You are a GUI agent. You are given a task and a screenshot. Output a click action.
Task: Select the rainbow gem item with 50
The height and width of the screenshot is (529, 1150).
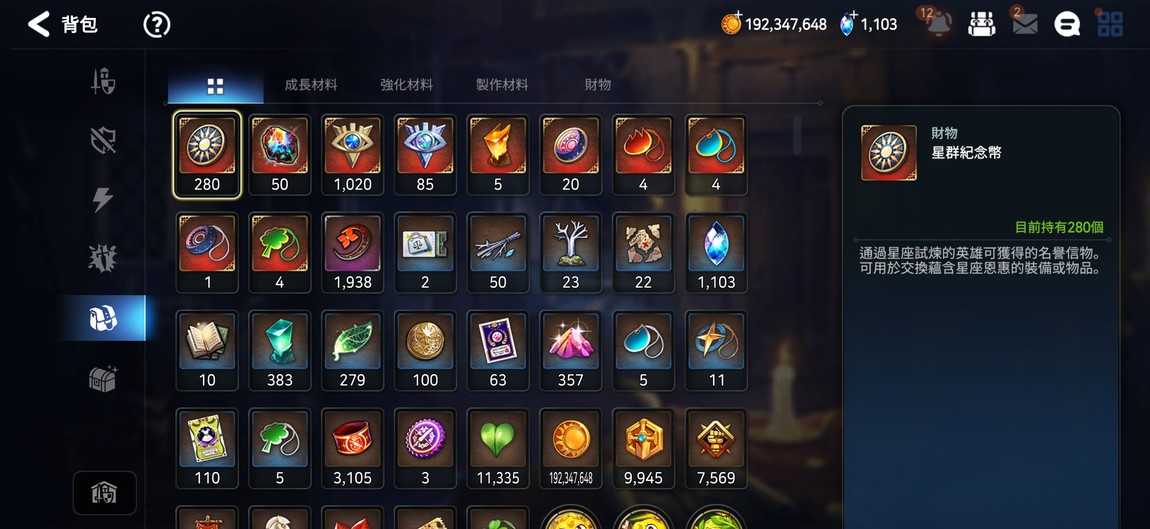click(279, 155)
